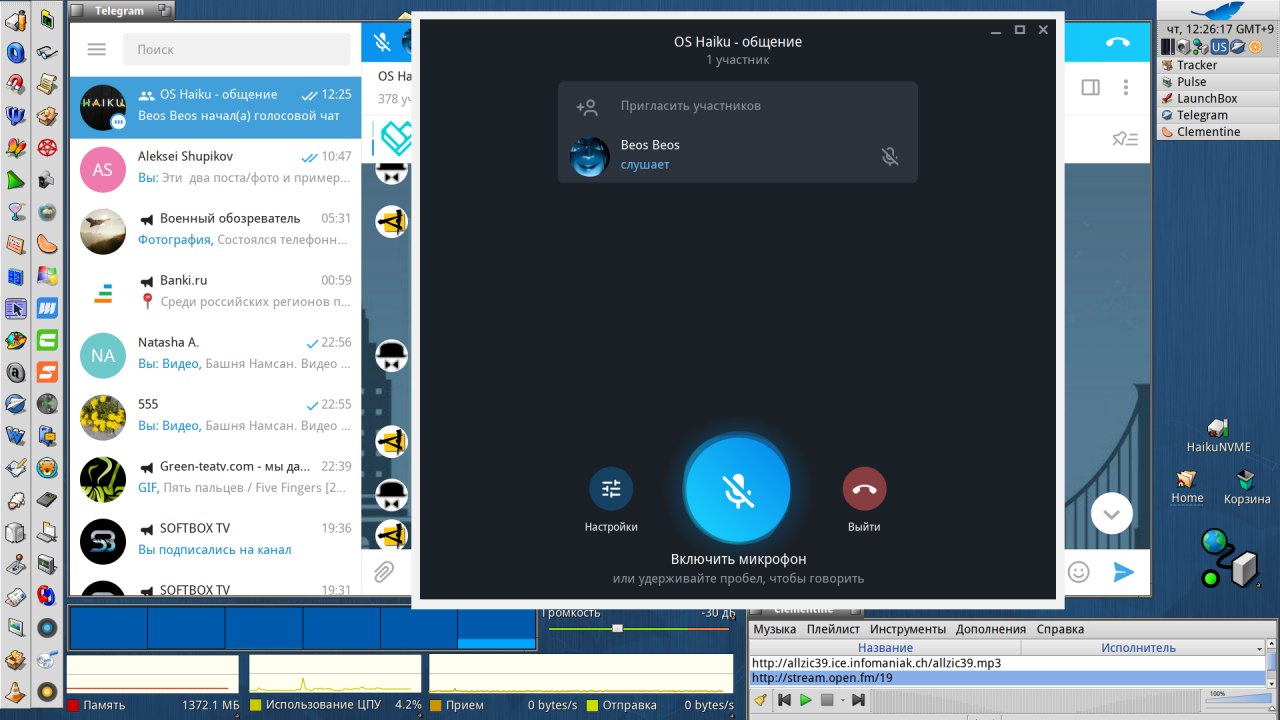Expand stop options dropdown arrow

(843, 700)
